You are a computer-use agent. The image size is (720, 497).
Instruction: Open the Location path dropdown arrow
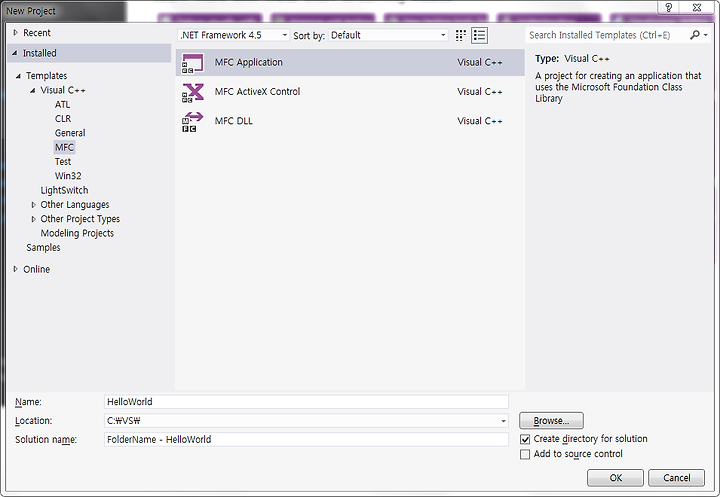pyautogui.click(x=503, y=421)
